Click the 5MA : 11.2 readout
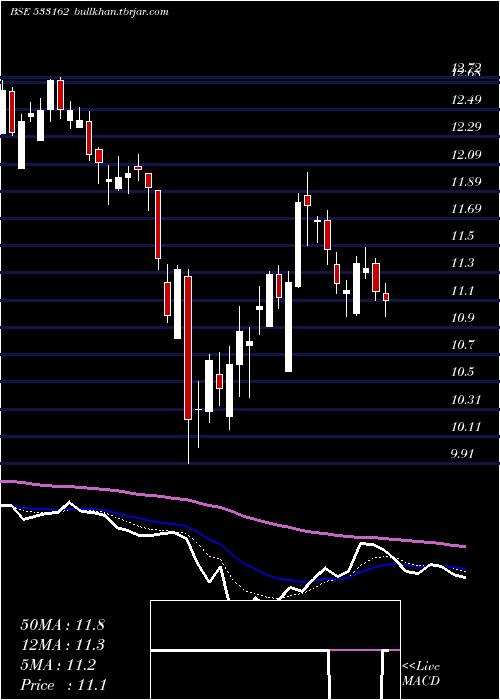500x700 pixels. click(58, 665)
